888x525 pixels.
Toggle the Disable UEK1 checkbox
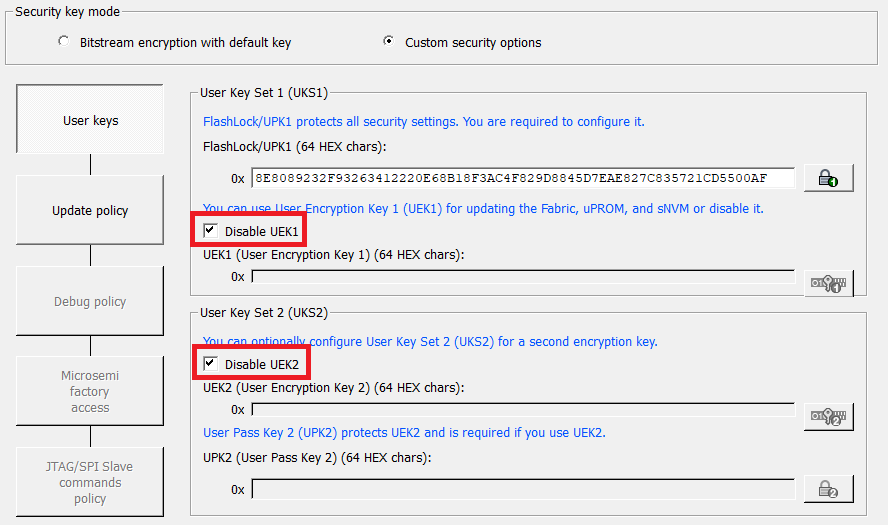[x=210, y=231]
